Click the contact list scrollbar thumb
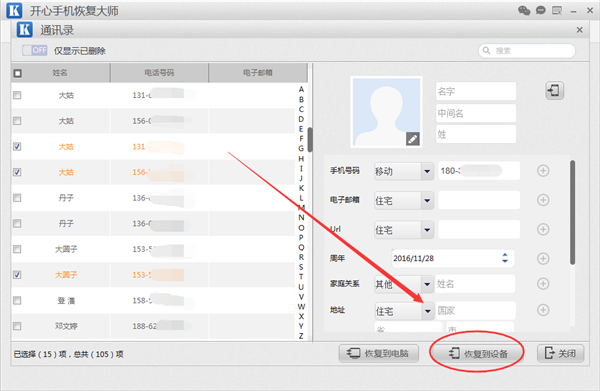The height and width of the screenshot is (391, 600). (x=310, y=140)
